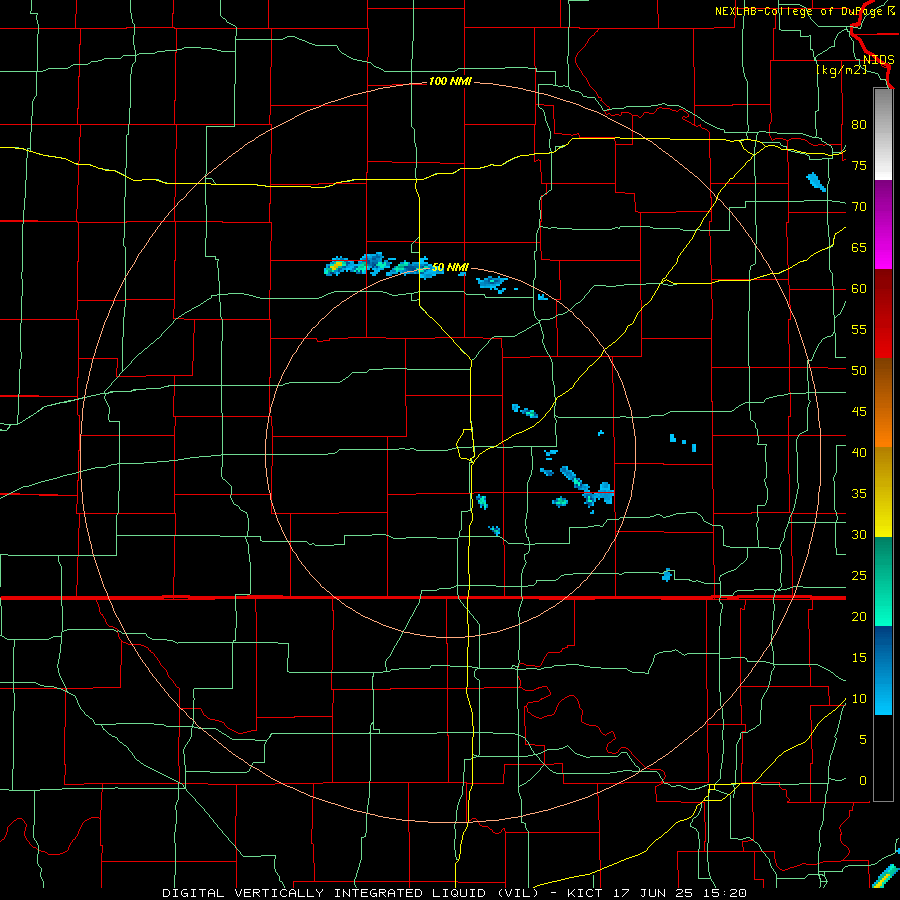
Task: Click the 20 value on the VIL scale
Action: pos(859,616)
